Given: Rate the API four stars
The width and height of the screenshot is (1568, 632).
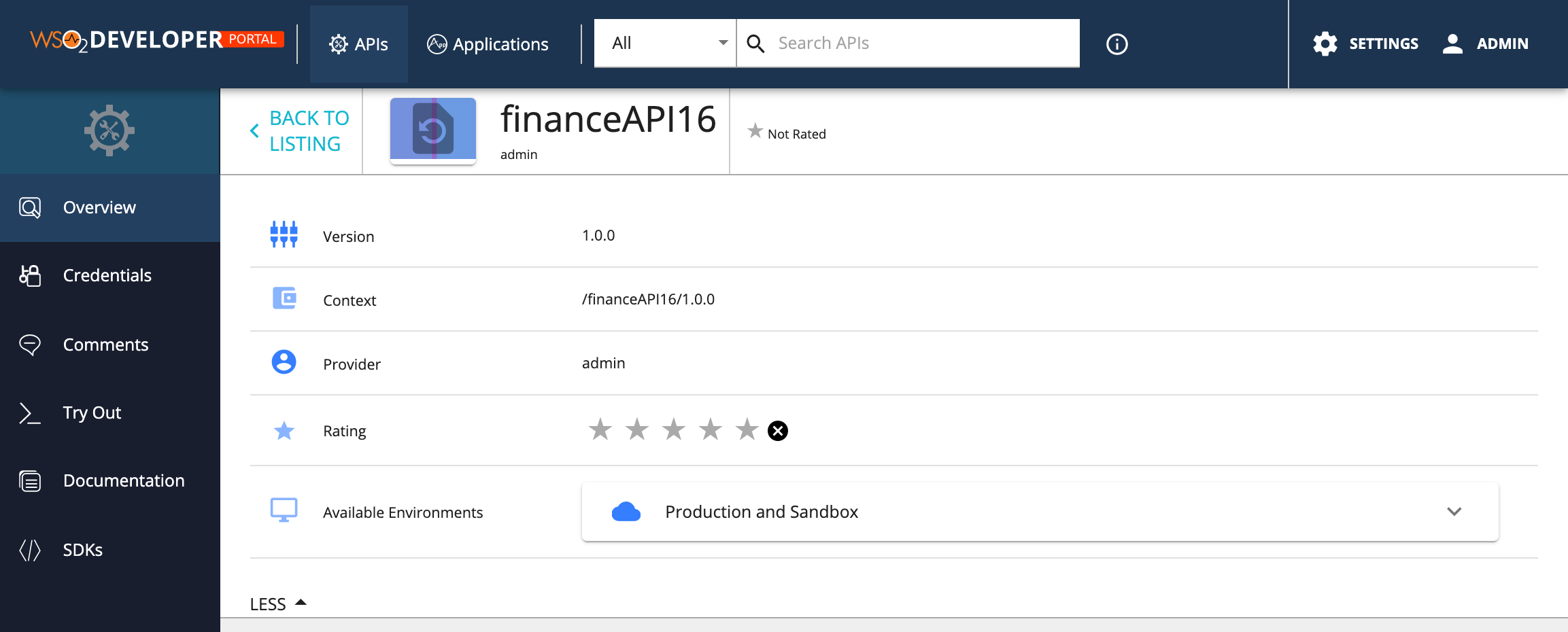Looking at the screenshot, I should (x=711, y=429).
